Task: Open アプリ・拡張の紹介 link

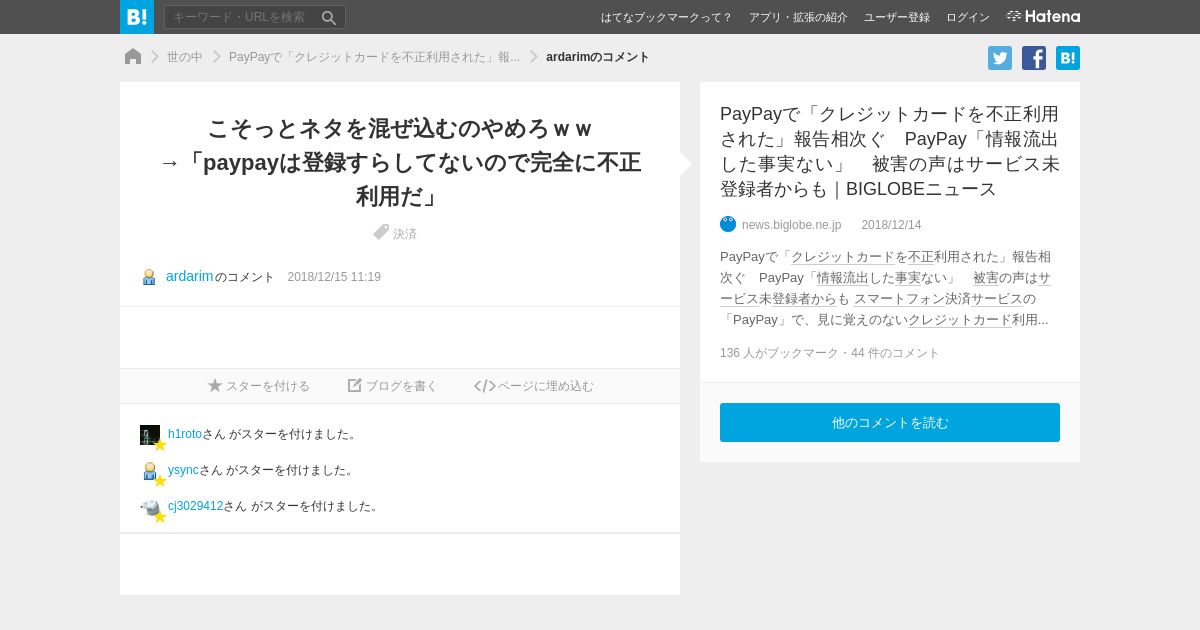Action: pyautogui.click(x=798, y=17)
